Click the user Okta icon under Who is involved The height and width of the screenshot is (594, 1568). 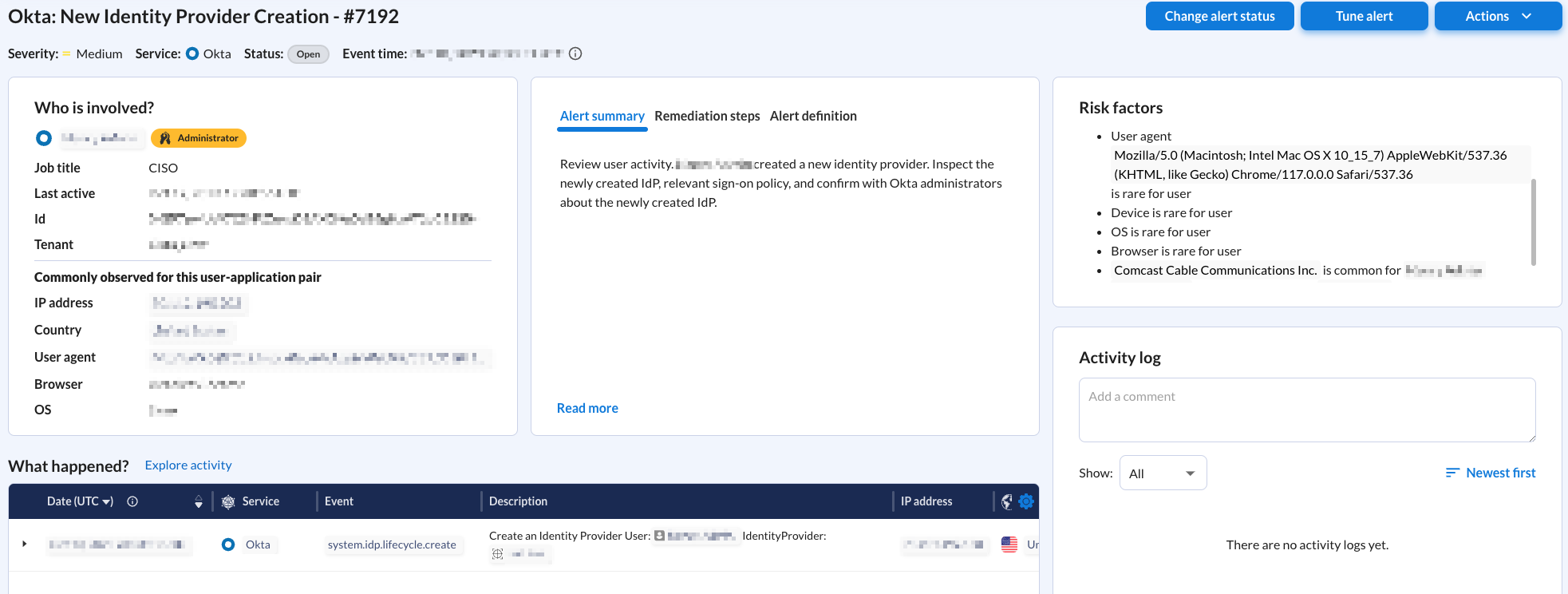44,138
